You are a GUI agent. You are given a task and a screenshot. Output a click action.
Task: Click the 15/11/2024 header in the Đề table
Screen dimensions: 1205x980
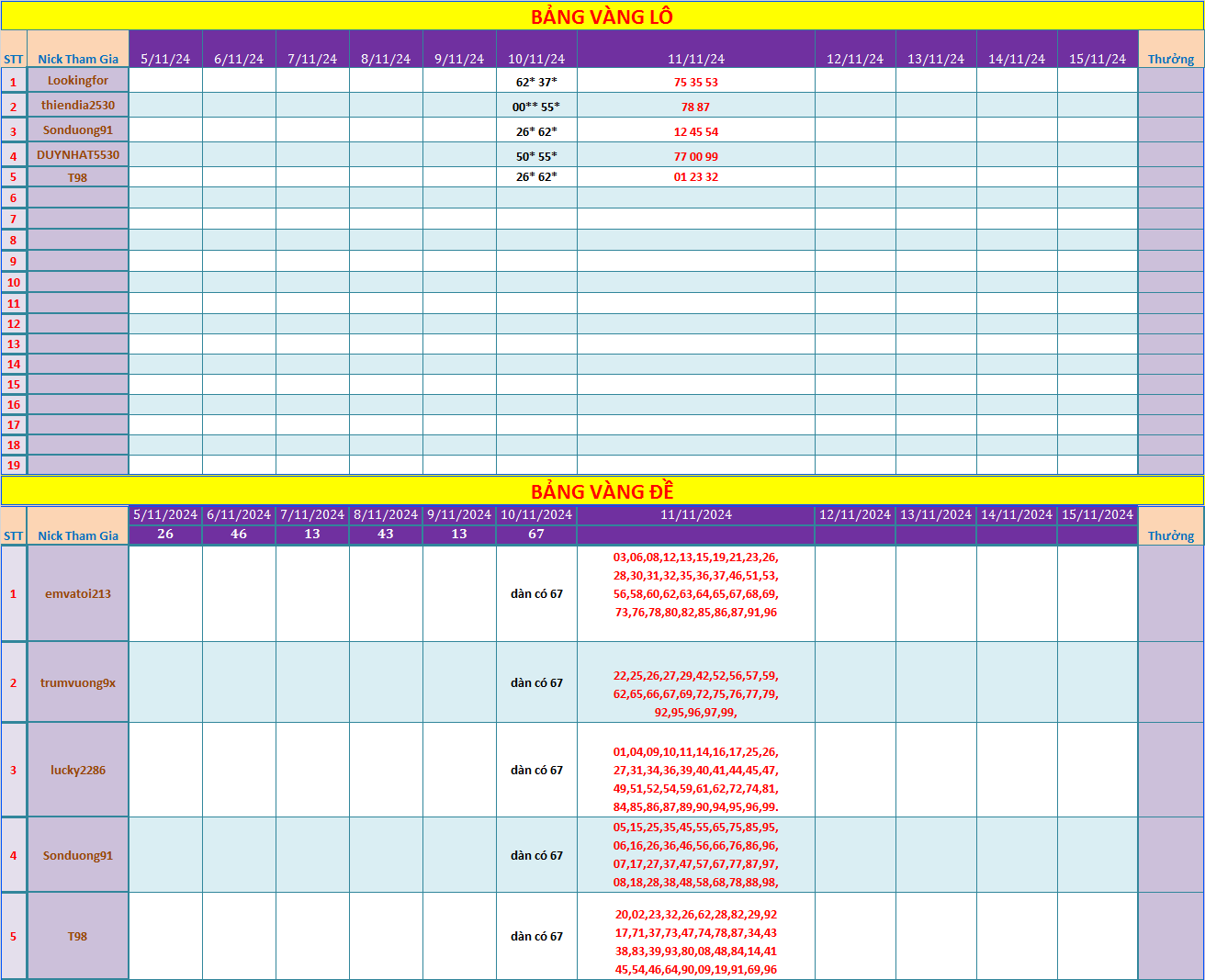click(1098, 514)
